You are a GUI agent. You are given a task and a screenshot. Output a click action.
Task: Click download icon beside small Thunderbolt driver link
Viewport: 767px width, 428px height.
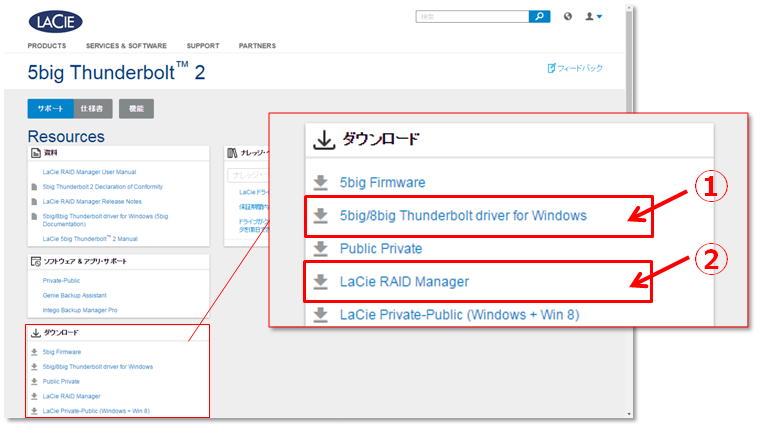34,367
